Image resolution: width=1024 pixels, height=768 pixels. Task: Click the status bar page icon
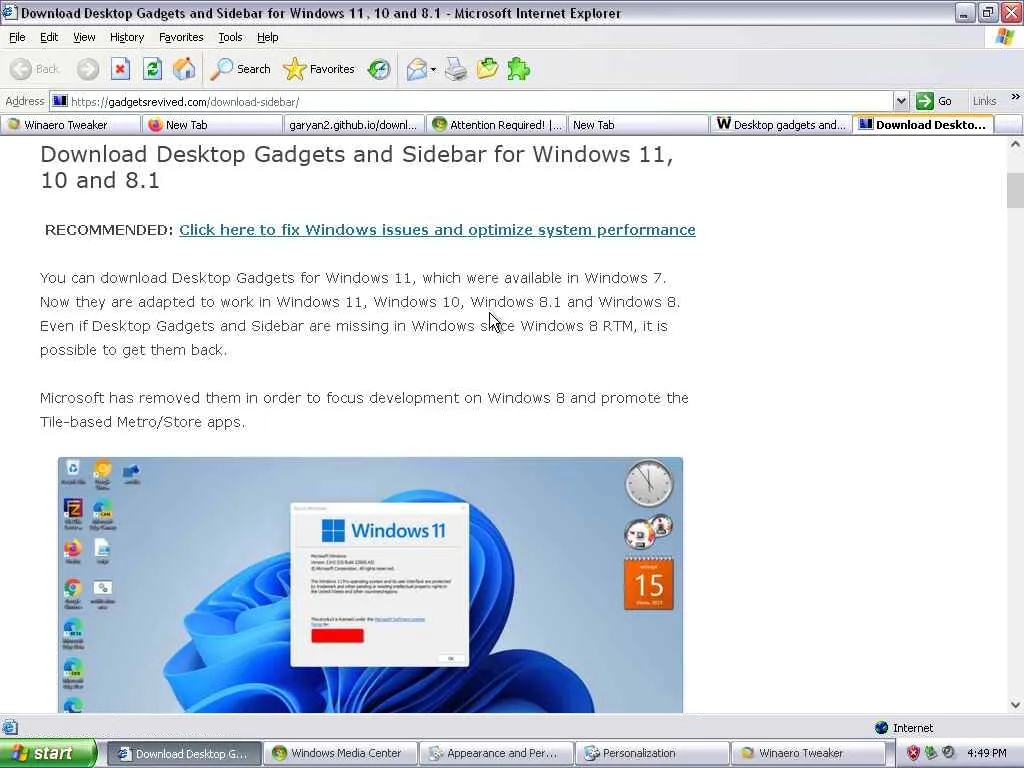pyautogui.click(x=10, y=727)
